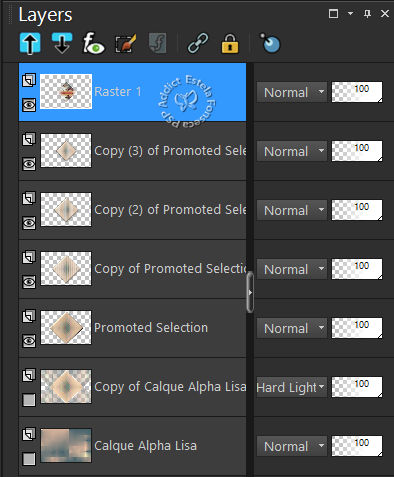Click the blue sphere icon in toolbar

(x=270, y=43)
